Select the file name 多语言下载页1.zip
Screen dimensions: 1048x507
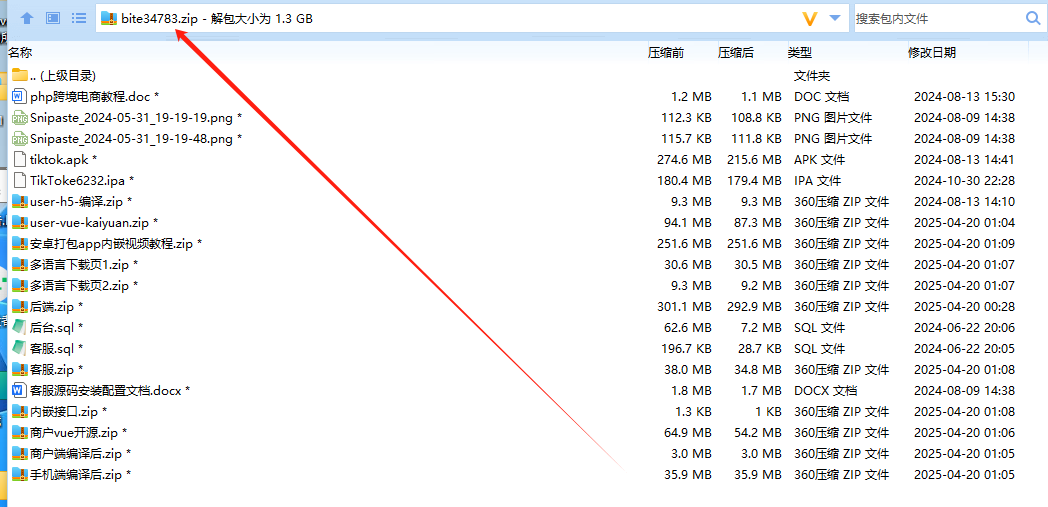80,265
